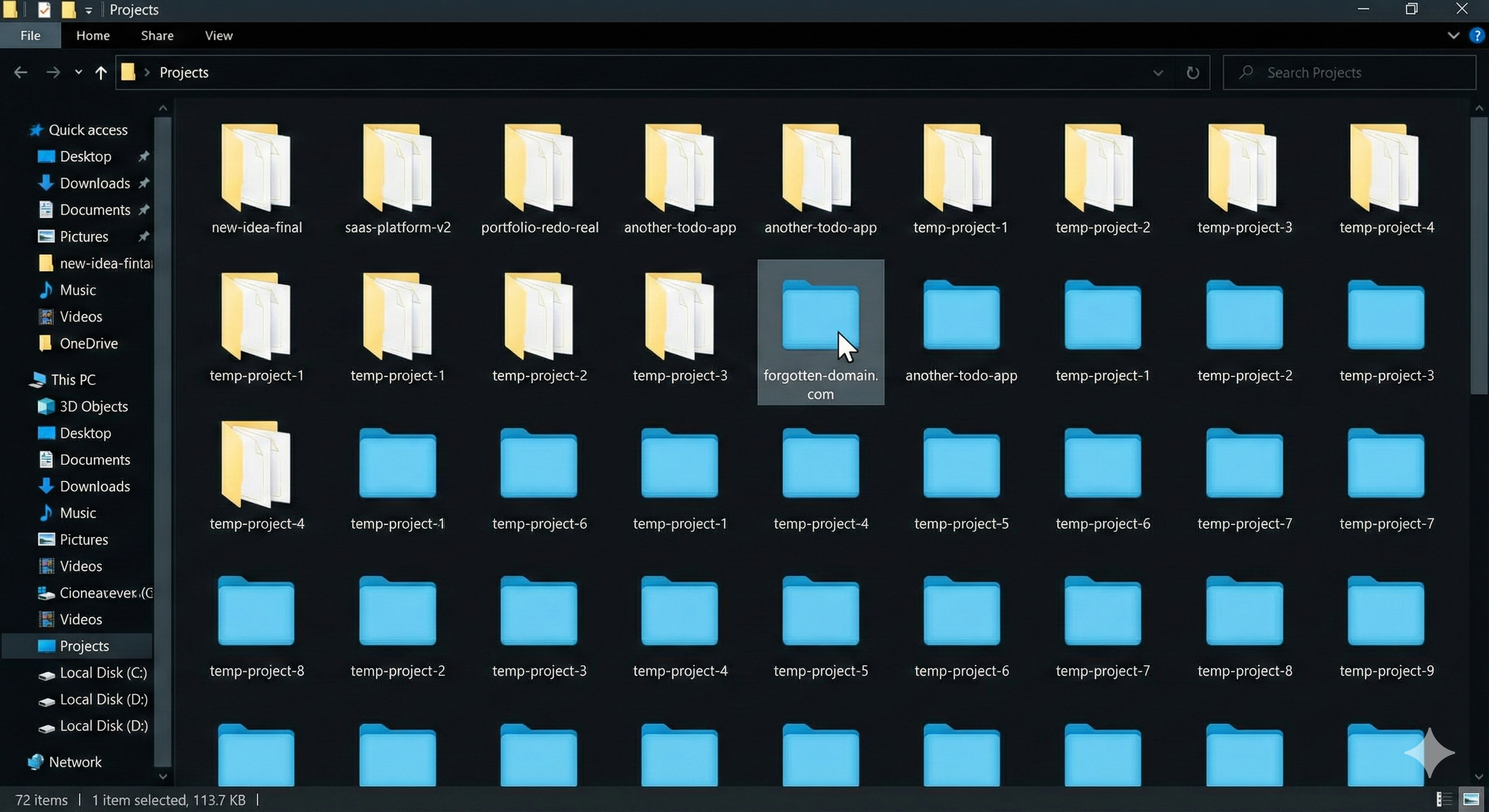Image resolution: width=1489 pixels, height=812 pixels.
Task: Unpin Pictures from Quick access
Action: 144,236
